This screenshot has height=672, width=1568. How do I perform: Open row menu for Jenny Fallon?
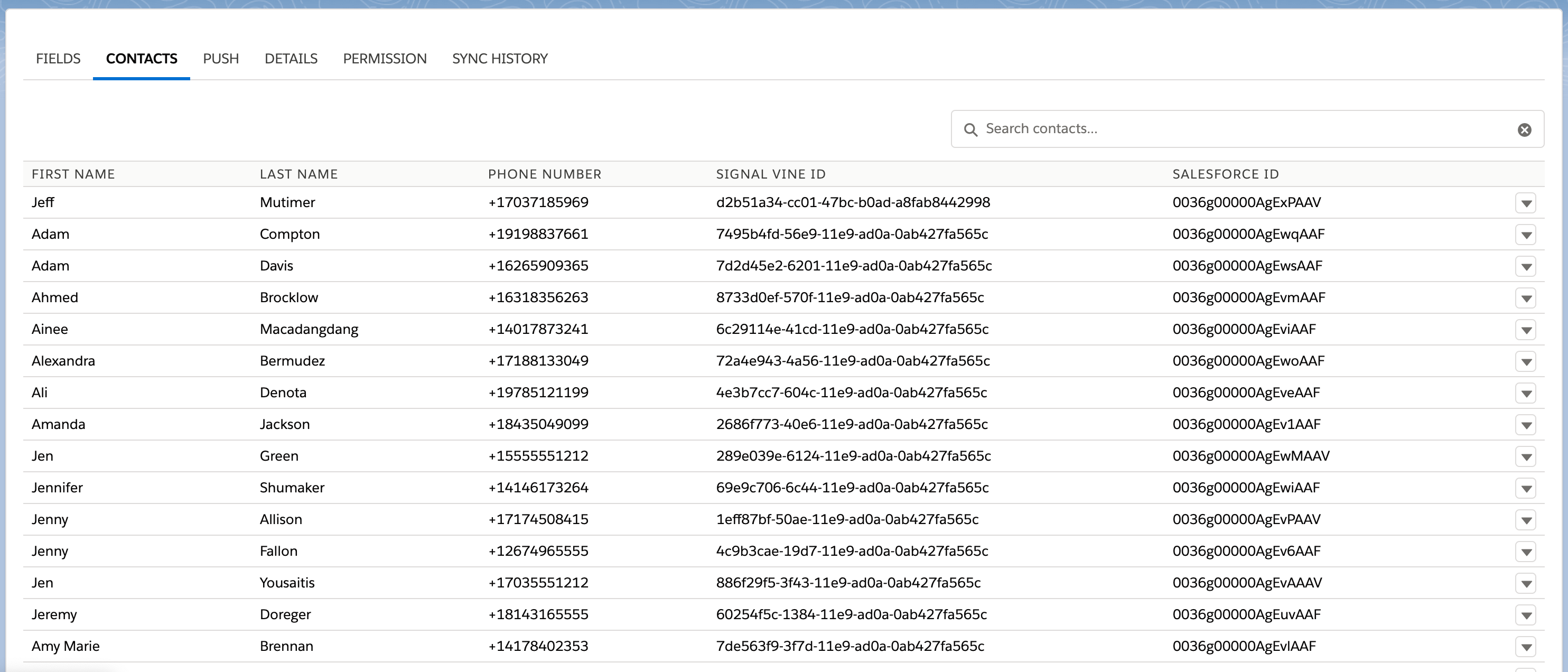coord(1525,551)
